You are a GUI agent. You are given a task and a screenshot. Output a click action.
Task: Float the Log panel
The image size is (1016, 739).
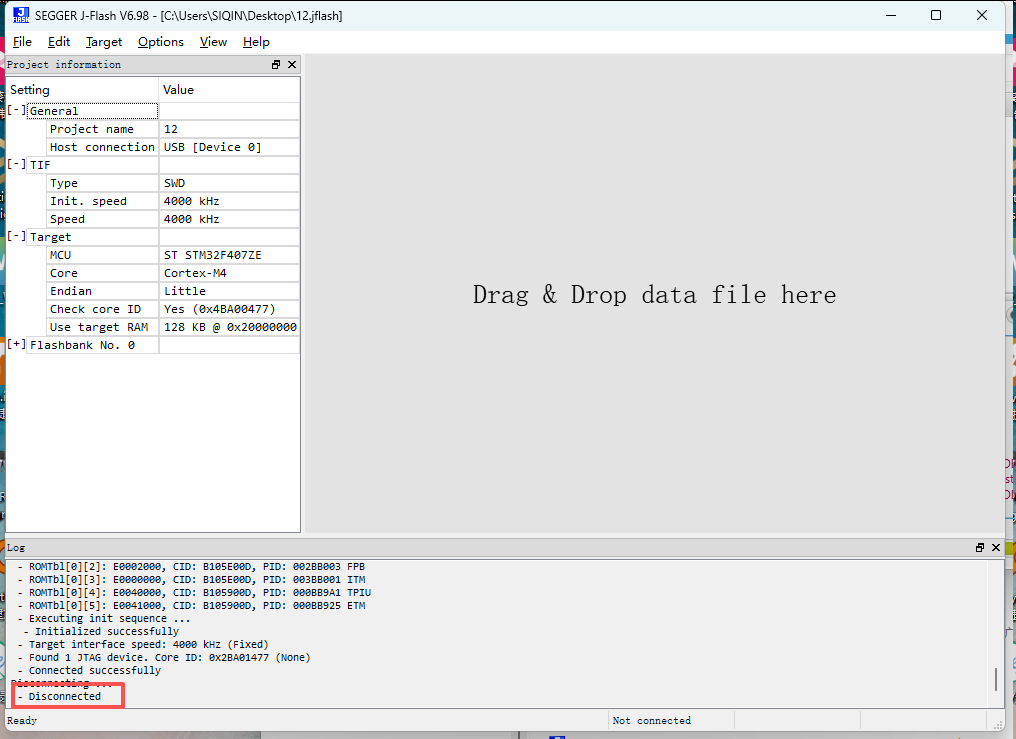coord(980,547)
